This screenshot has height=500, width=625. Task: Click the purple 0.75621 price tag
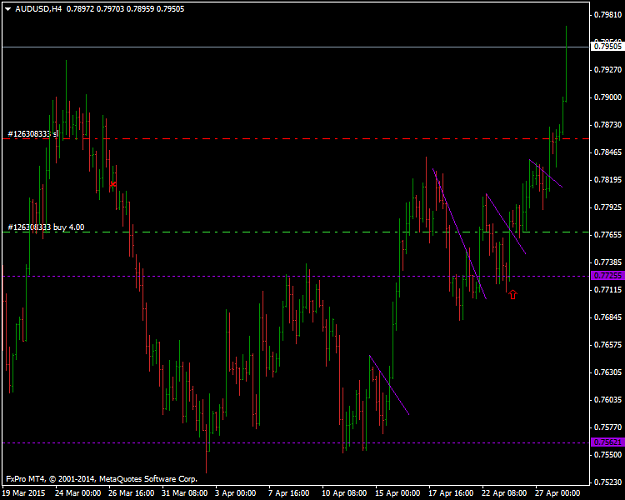[607, 442]
